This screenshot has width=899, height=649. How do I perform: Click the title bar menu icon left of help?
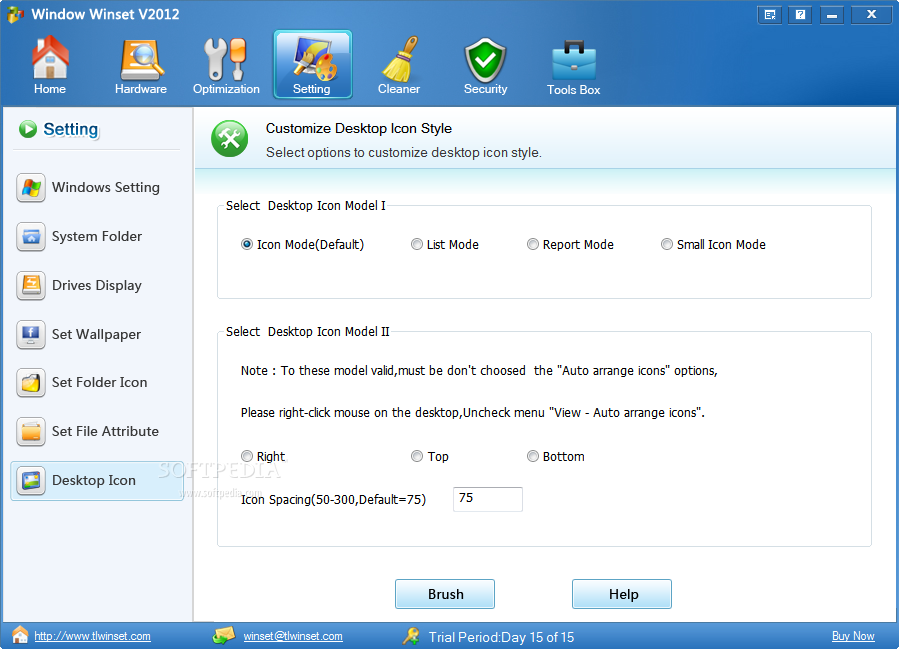click(x=770, y=15)
